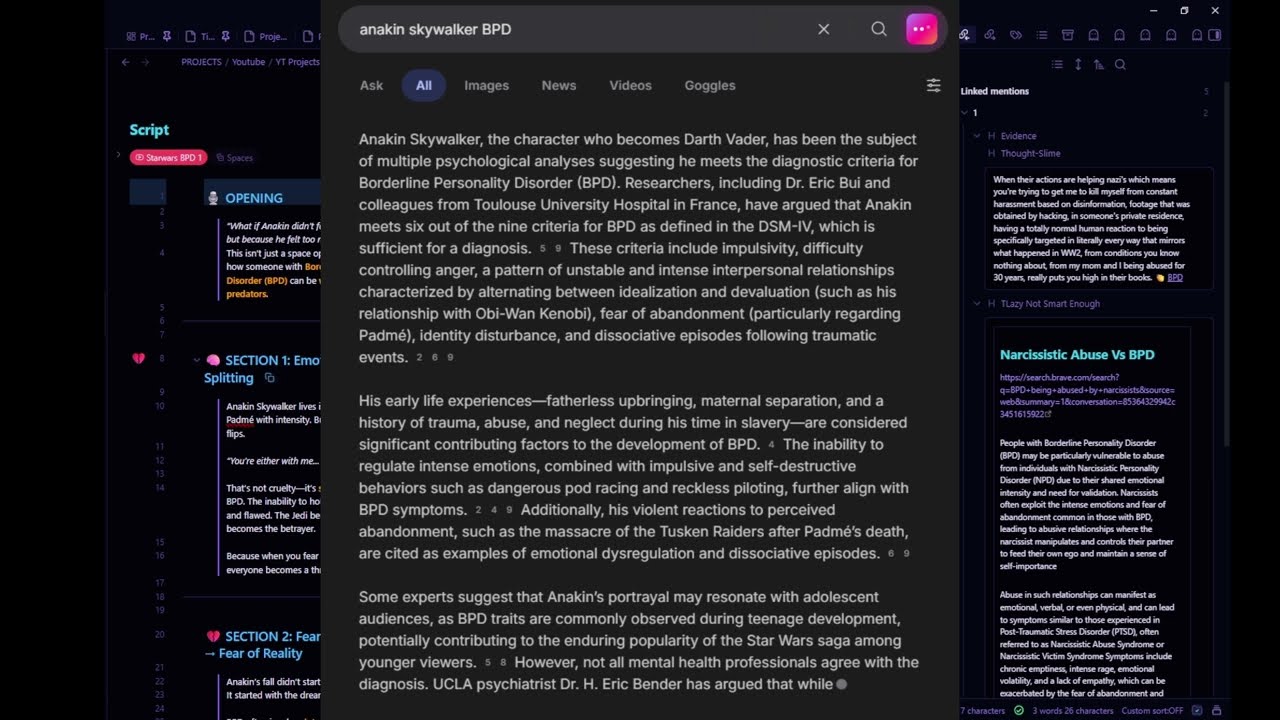Click the Script note title
Screen dimensions: 1280x720
[x=149, y=130]
